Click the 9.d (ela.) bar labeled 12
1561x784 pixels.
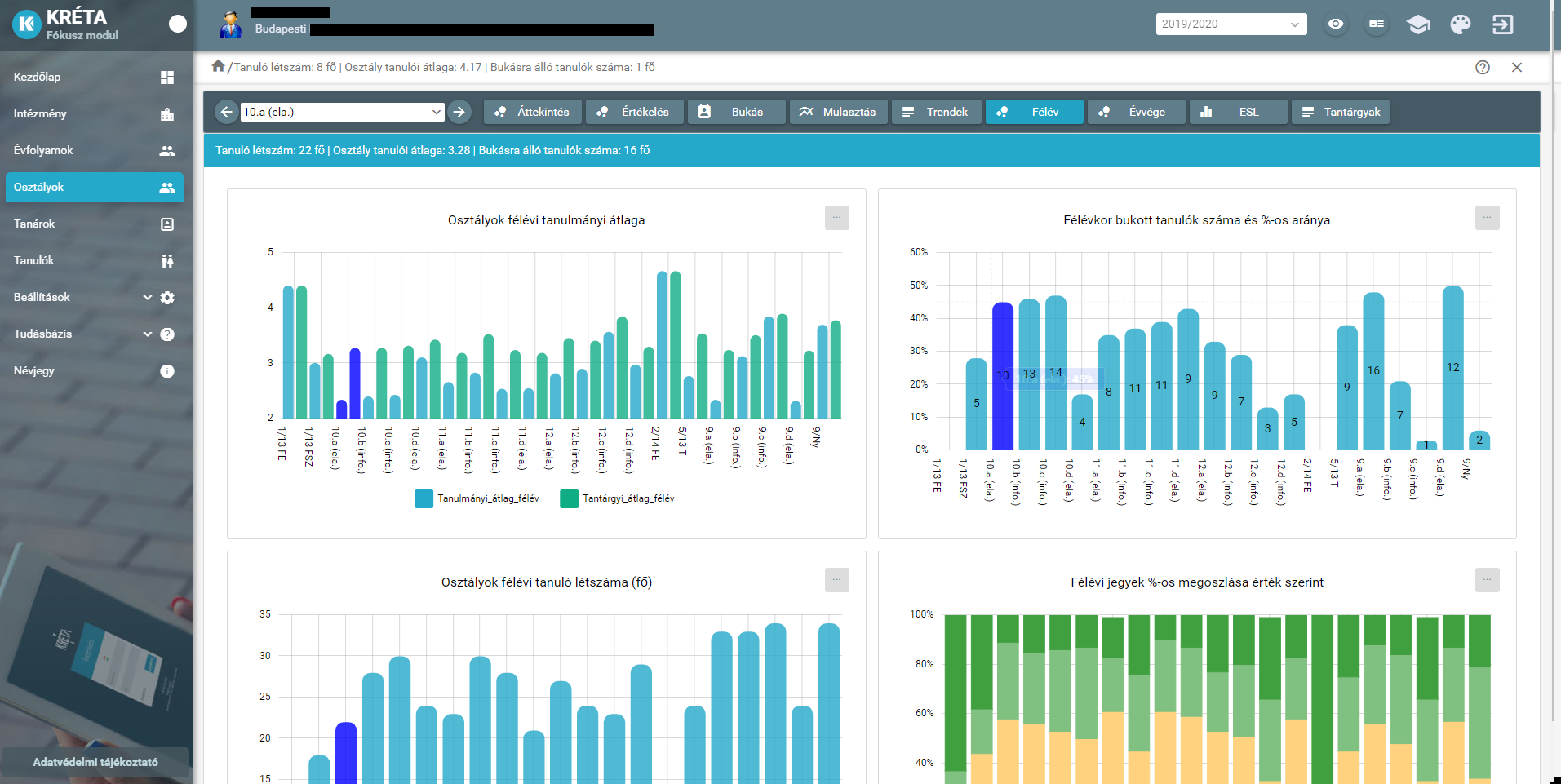(1452, 368)
